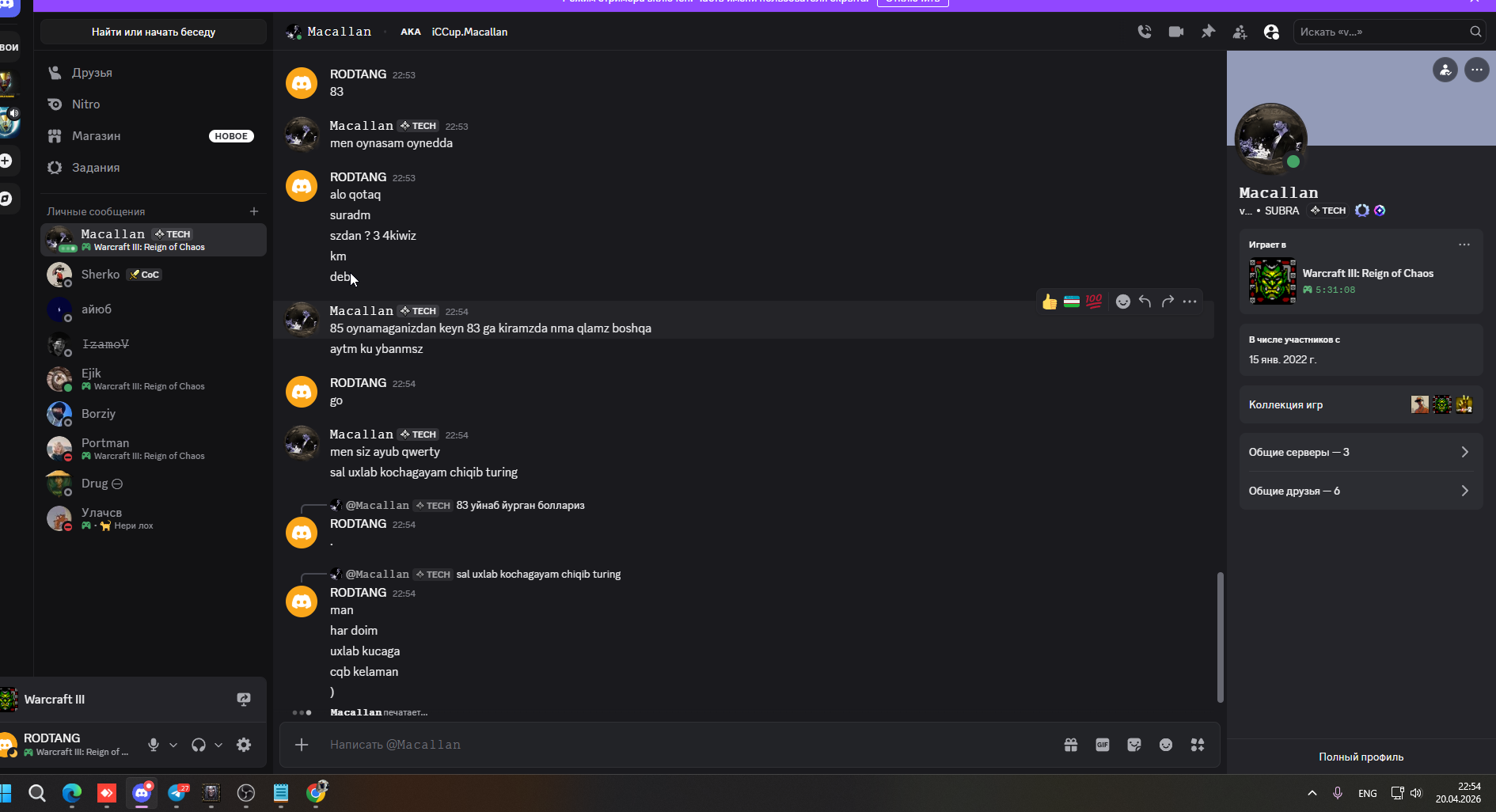The height and width of the screenshot is (812, 1496).
Task: Click the find or start conversation button
Action: point(154,32)
